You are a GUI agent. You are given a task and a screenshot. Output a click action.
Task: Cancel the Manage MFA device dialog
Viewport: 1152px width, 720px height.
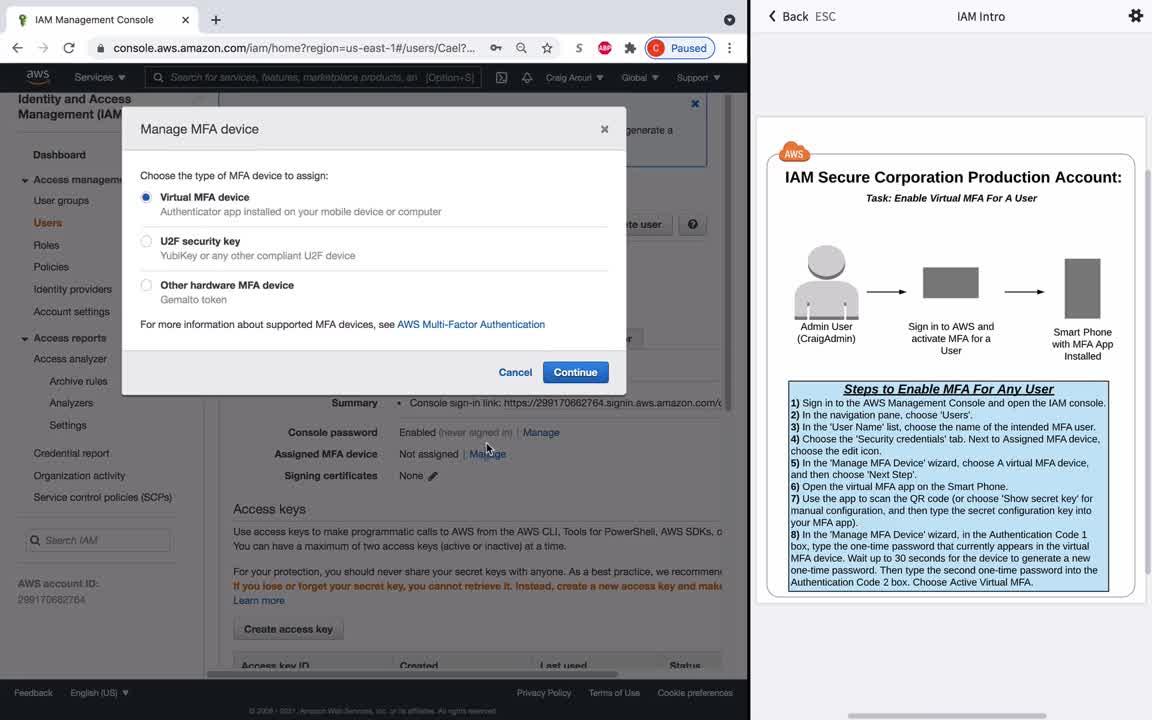point(515,372)
